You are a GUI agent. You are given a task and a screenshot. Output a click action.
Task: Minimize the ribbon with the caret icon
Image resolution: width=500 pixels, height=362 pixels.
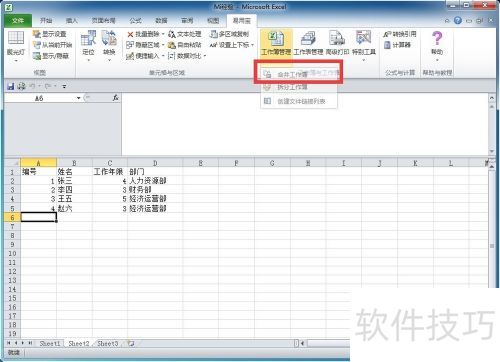(x=447, y=21)
